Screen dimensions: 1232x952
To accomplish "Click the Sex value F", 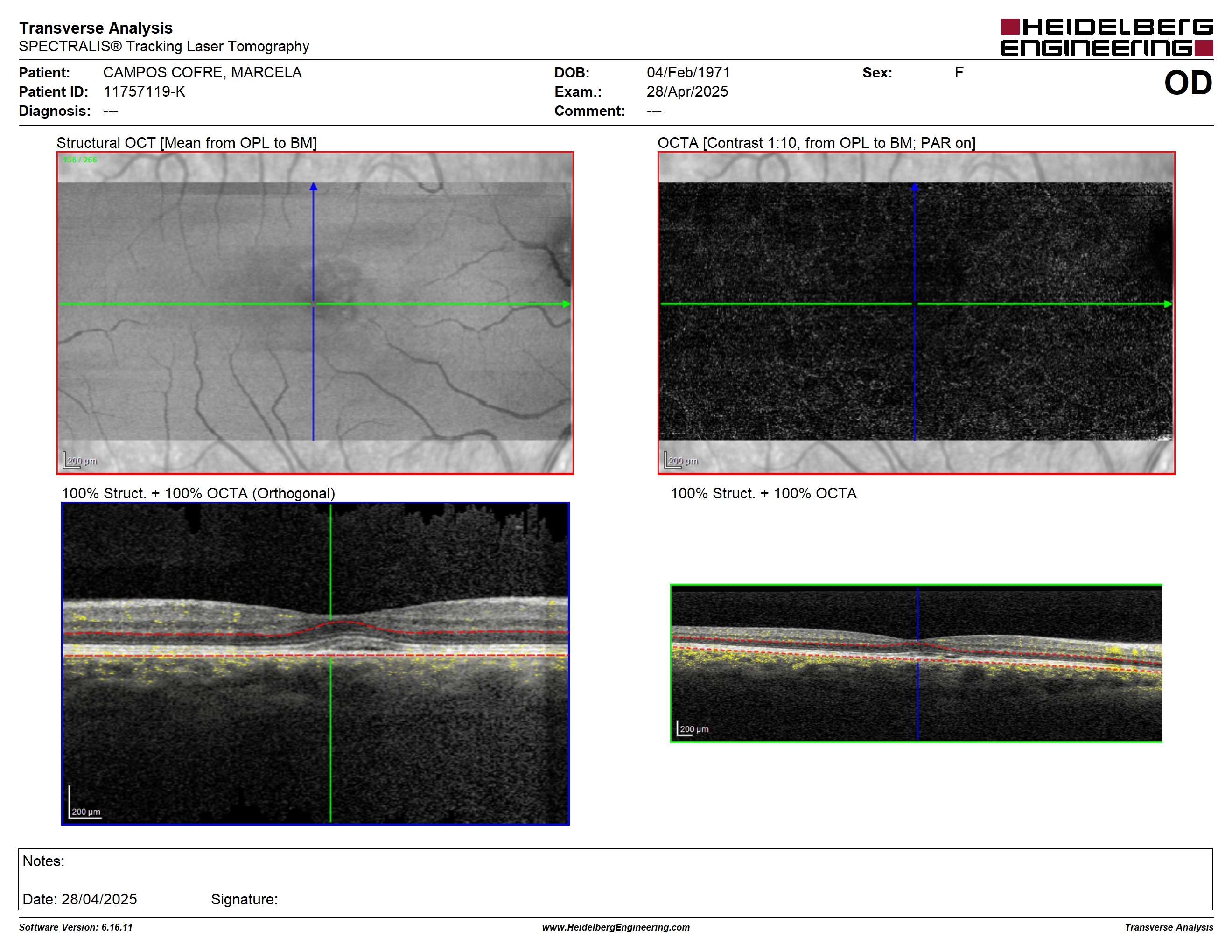I will pyautogui.click(x=959, y=72).
